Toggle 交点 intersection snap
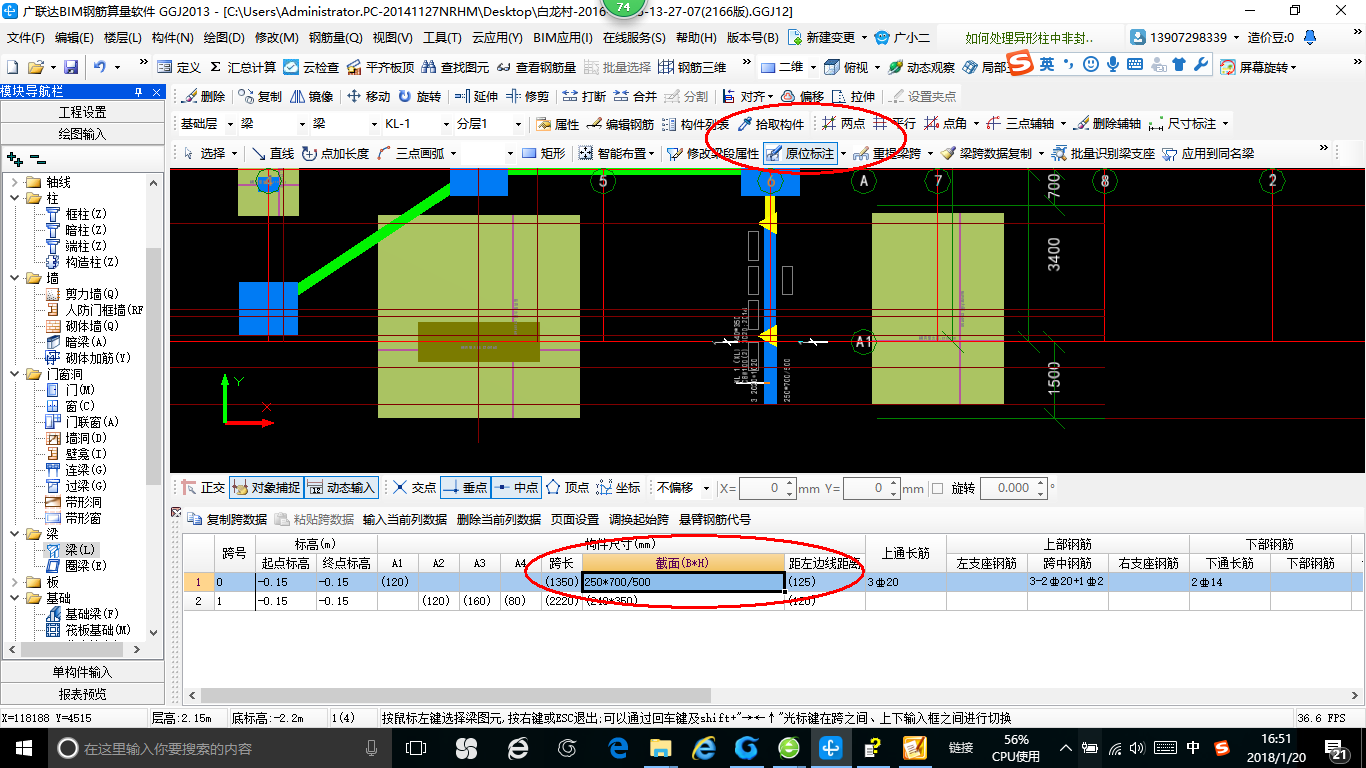 point(414,488)
